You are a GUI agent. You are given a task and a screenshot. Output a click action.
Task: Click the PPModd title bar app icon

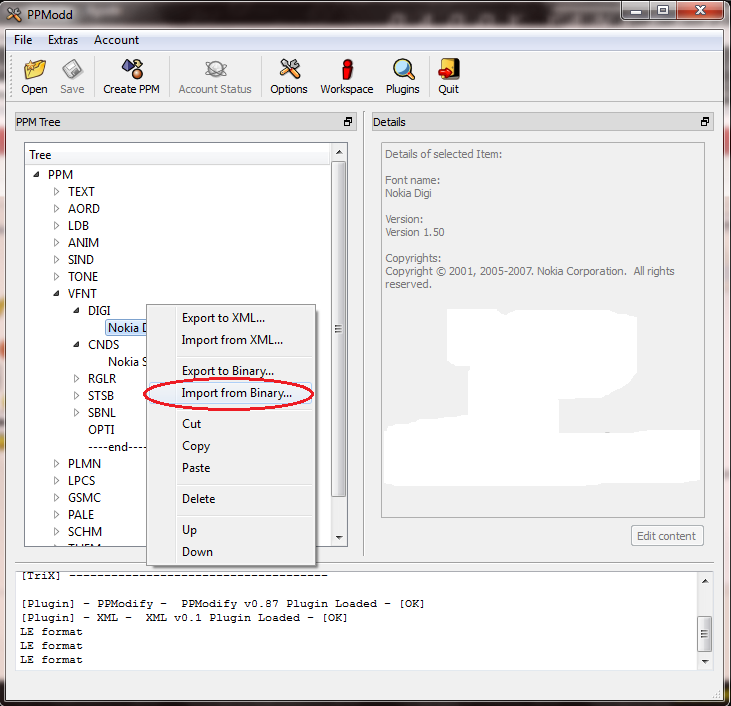click(x=14, y=14)
